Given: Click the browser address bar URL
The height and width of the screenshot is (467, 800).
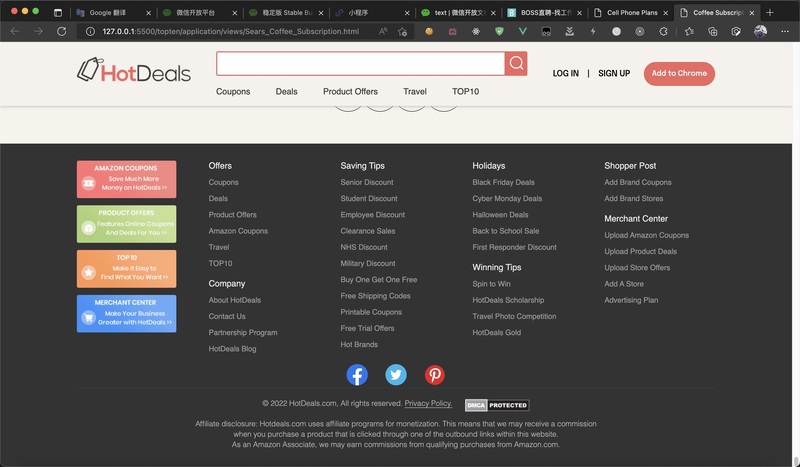Looking at the screenshot, I should tap(231, 32).
